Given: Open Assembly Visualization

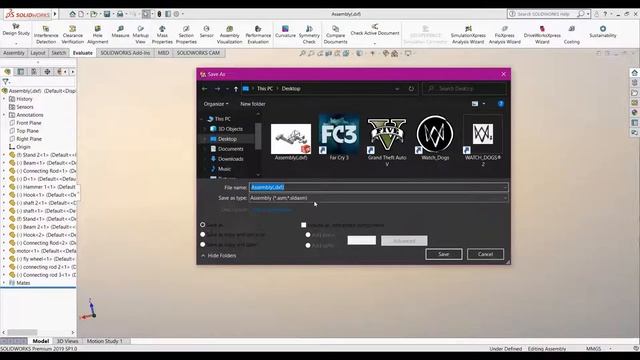Looking at the screenshot, I should pyautogui.click(x=229, y=35).
